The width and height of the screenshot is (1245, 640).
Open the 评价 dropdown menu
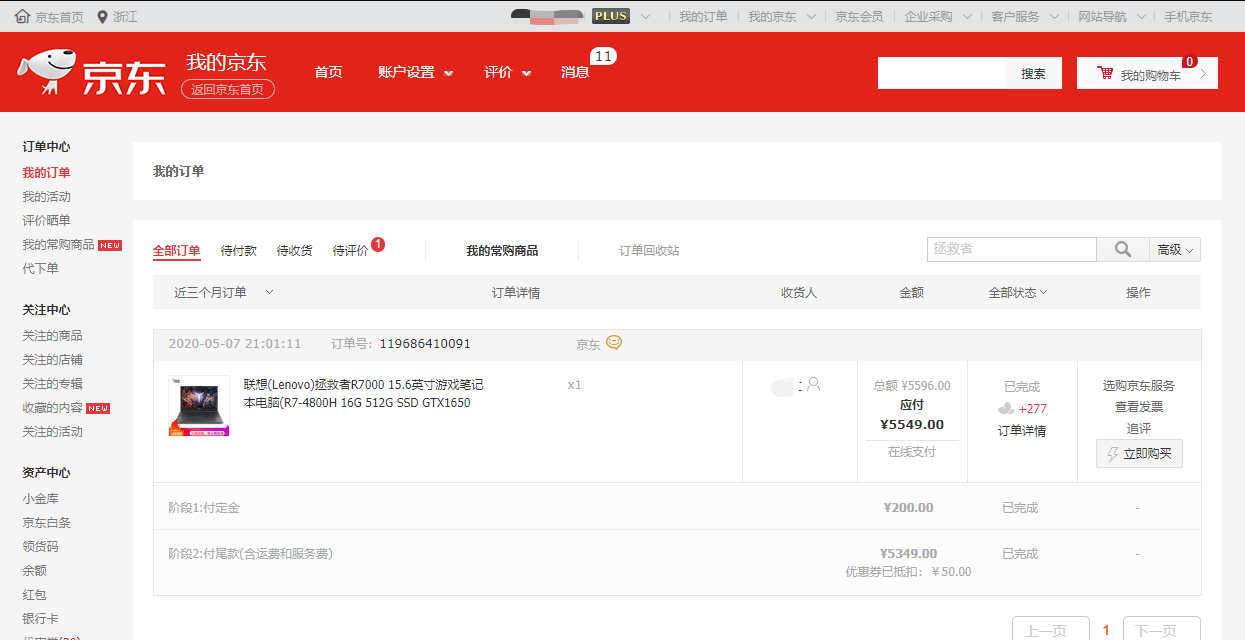(507, 72)
